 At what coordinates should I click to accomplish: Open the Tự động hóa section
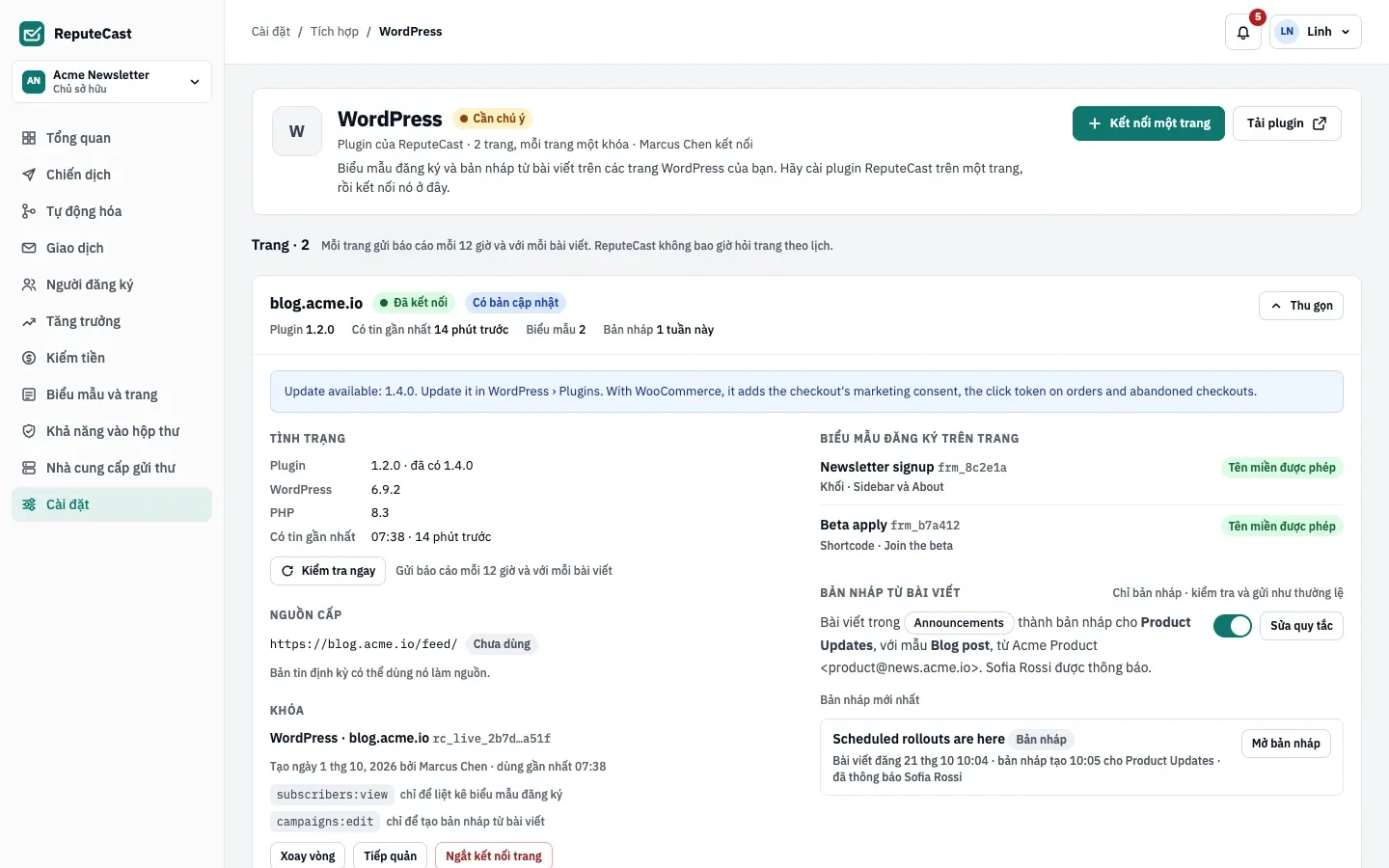112,211
